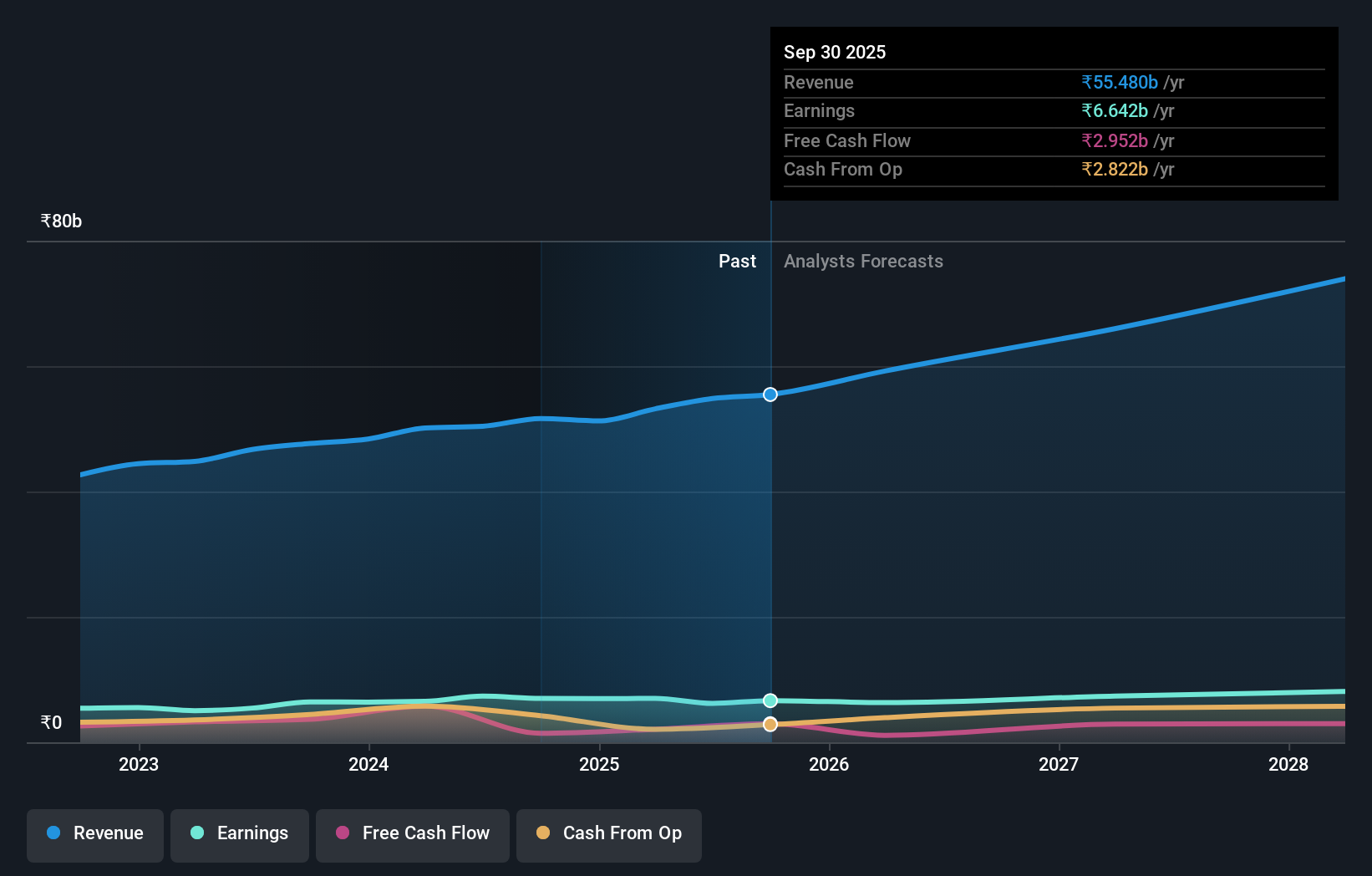Collapse the Analysts Forecasts region
Image resolution: width=1372 pixels, height=876 pixels.
864,262
